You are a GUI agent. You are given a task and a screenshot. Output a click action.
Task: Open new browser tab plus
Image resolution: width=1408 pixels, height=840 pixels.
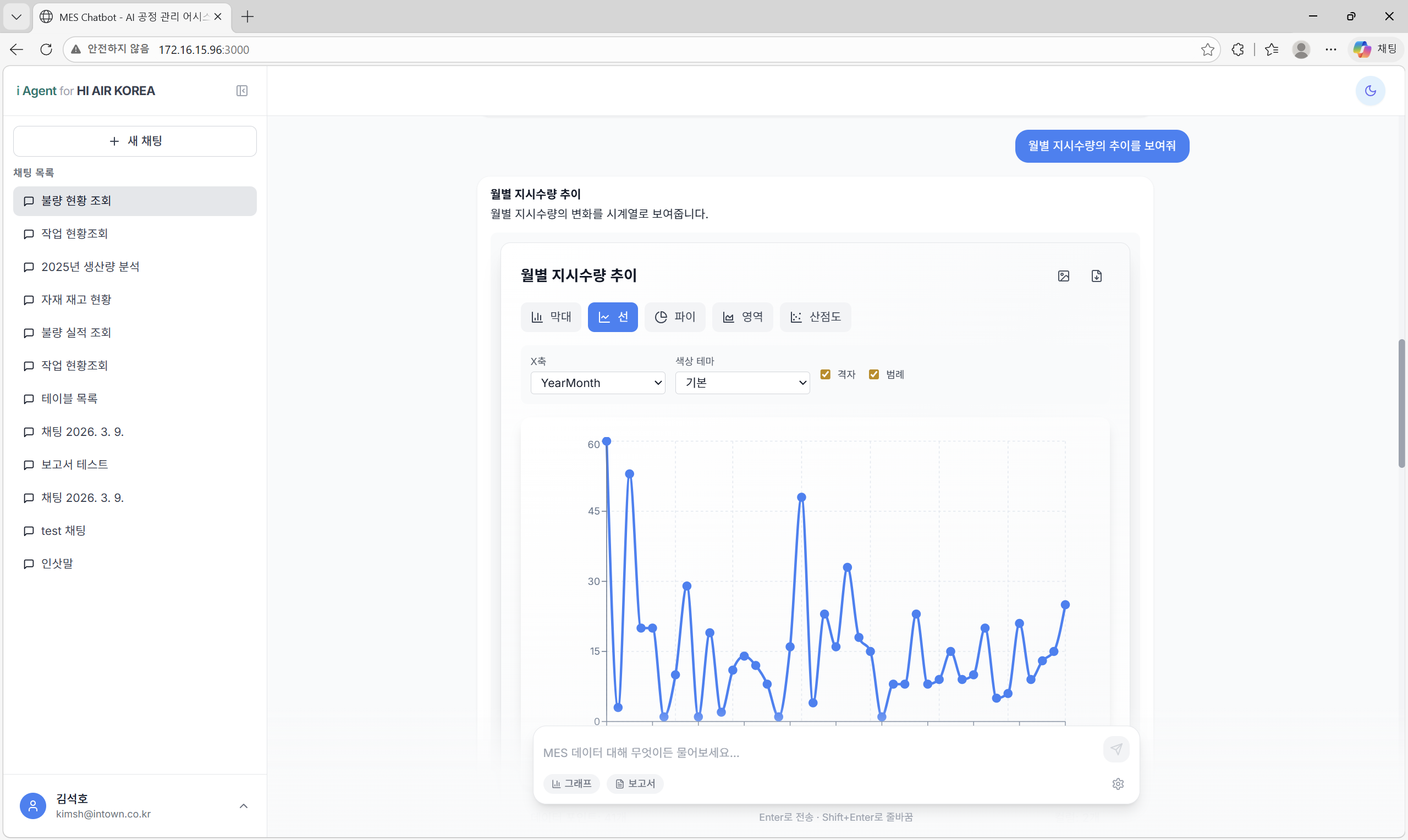[x=248, y=16]
